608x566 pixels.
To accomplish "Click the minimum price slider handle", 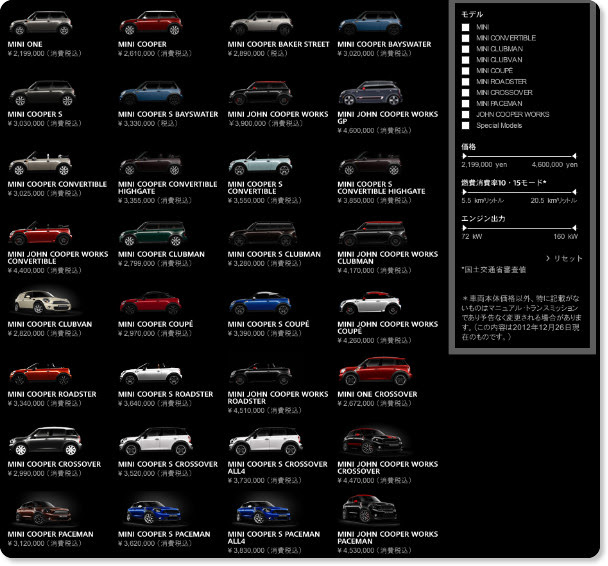I will [x=465, y=156].
